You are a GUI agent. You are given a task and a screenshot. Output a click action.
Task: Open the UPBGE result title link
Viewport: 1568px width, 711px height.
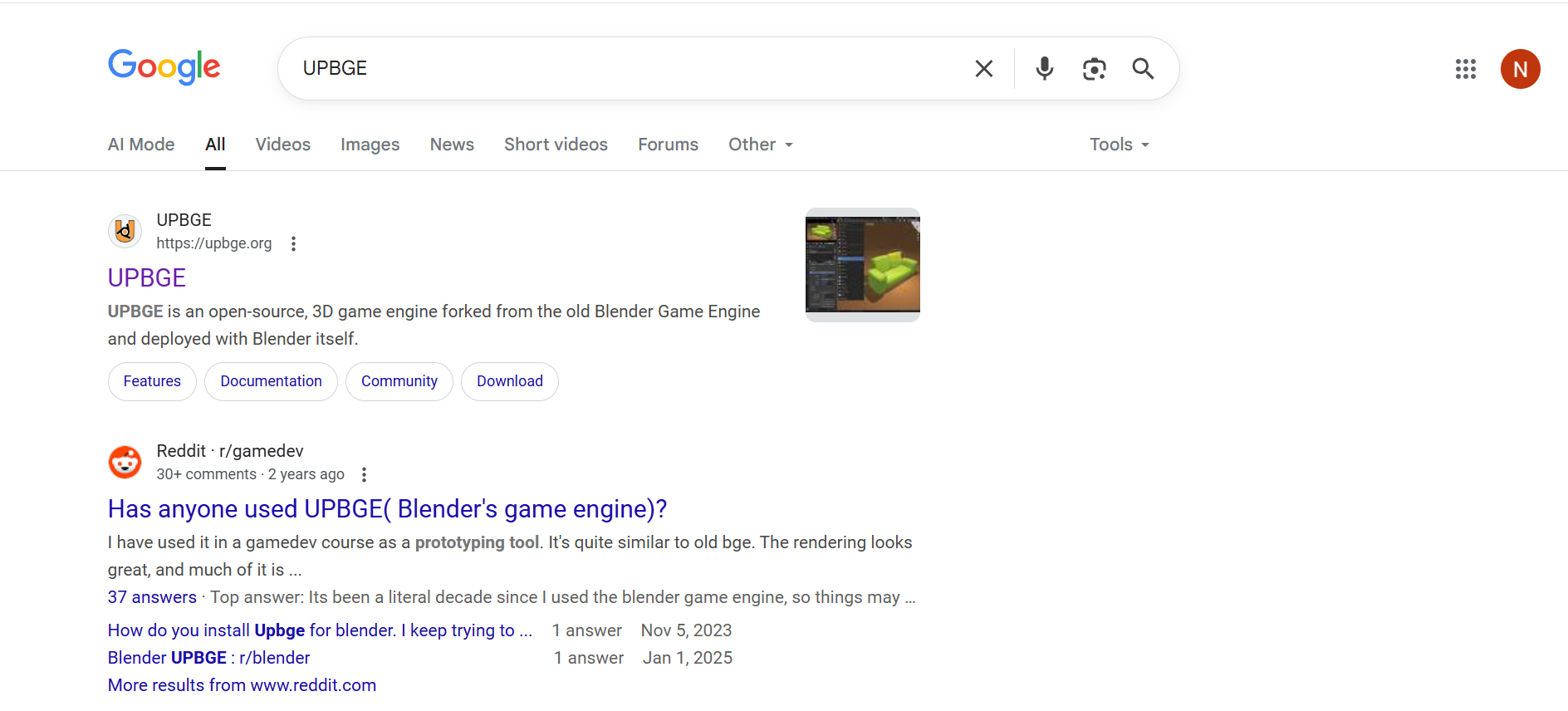[147, 277]
